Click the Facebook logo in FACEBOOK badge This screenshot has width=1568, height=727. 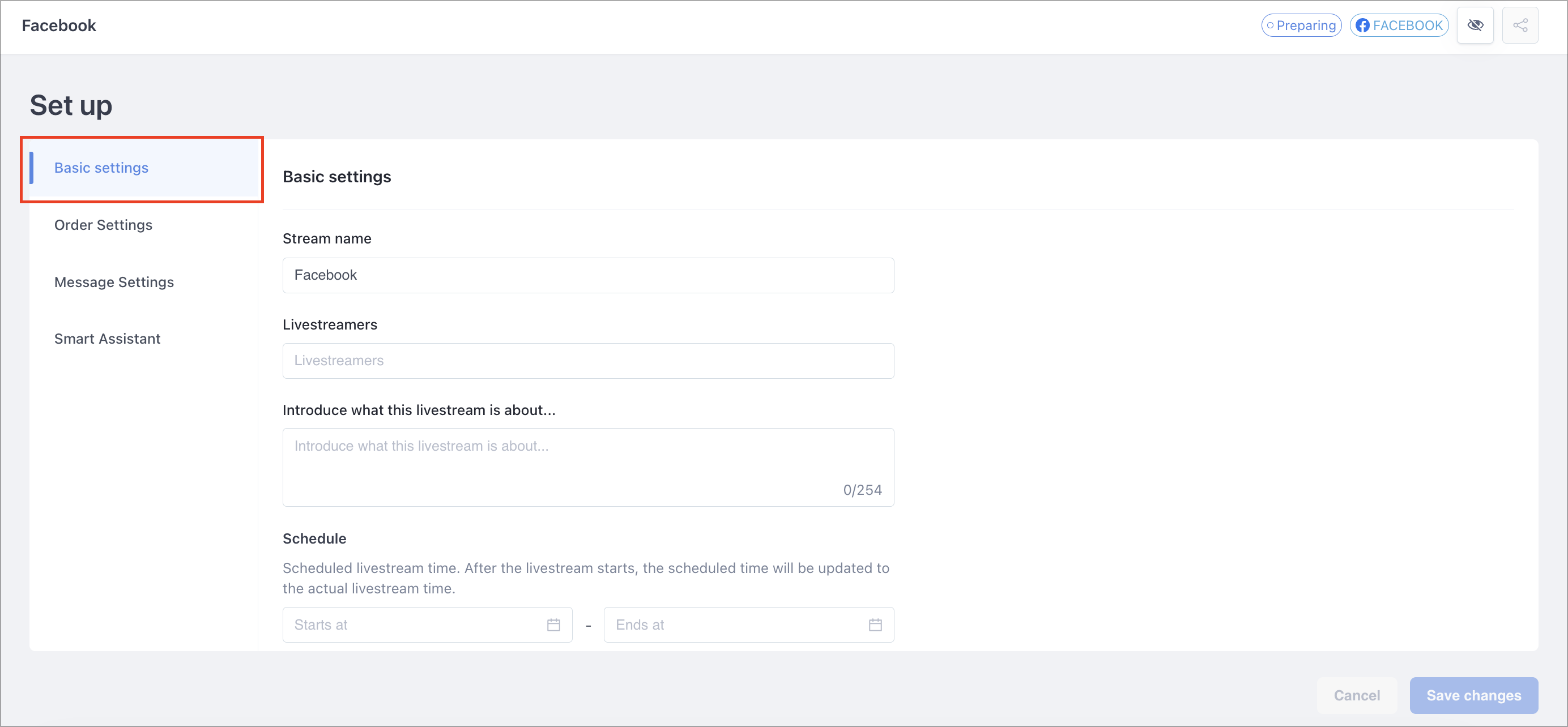(x=1362, y=25)
